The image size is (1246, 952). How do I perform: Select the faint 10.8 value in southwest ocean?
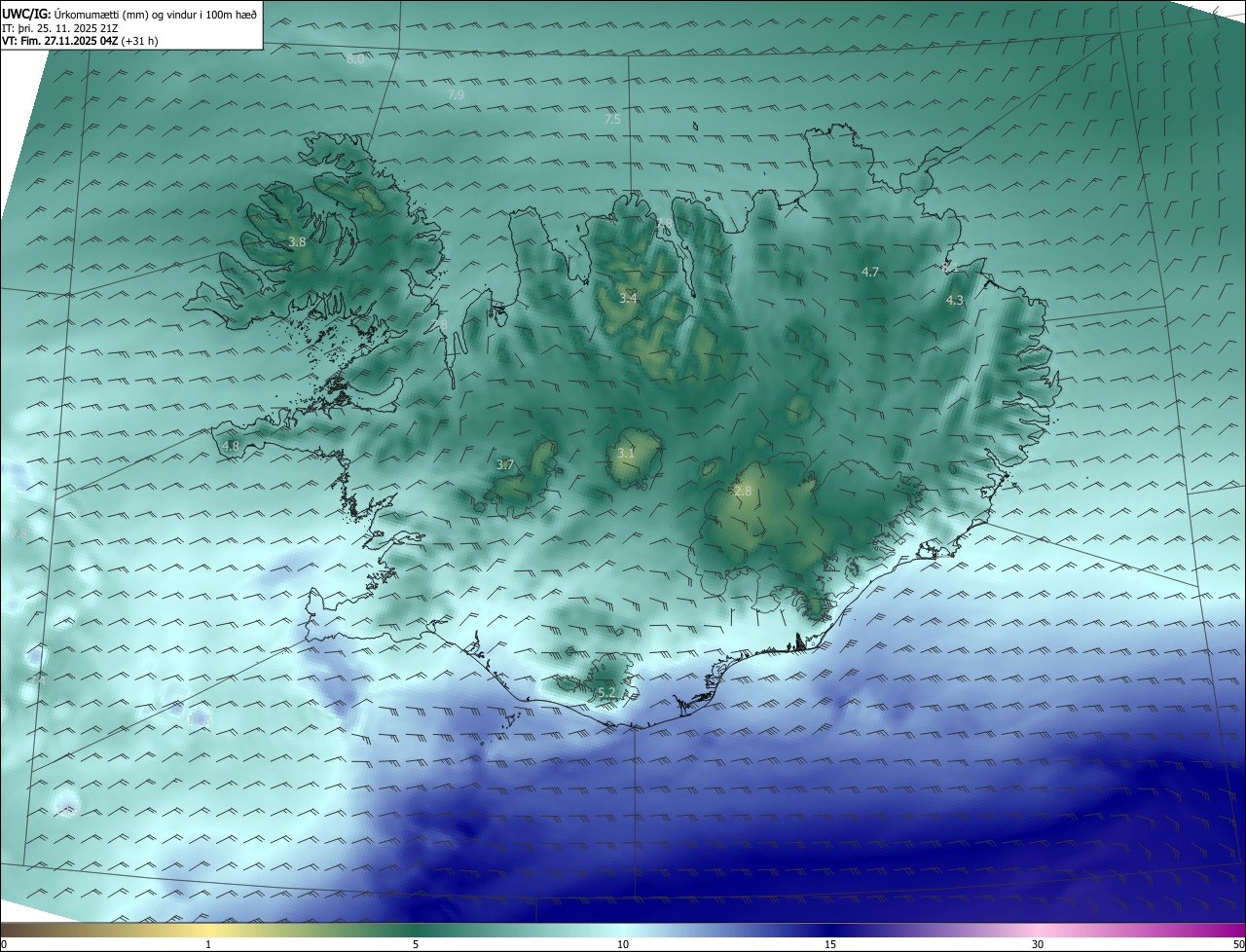point(66,809)
